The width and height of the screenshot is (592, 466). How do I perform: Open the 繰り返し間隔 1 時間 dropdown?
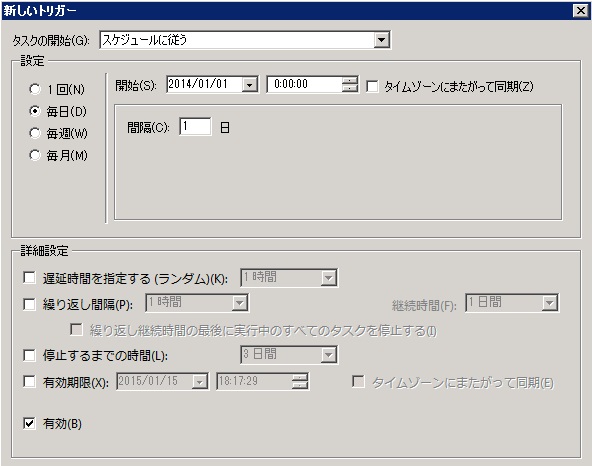pos(239,303)
